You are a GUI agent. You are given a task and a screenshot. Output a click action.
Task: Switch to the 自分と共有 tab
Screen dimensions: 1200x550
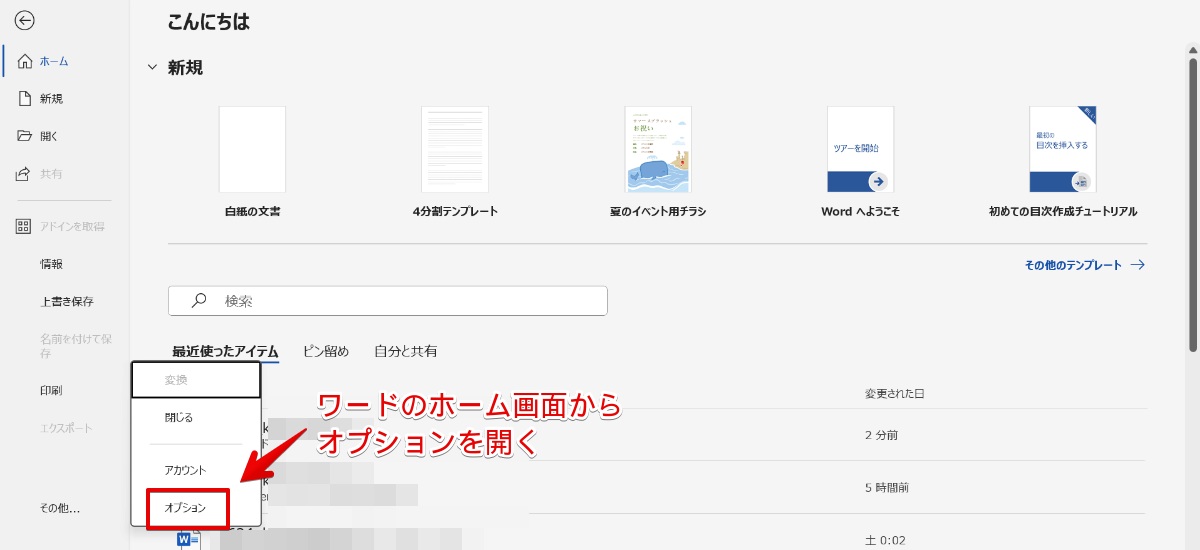405,351
